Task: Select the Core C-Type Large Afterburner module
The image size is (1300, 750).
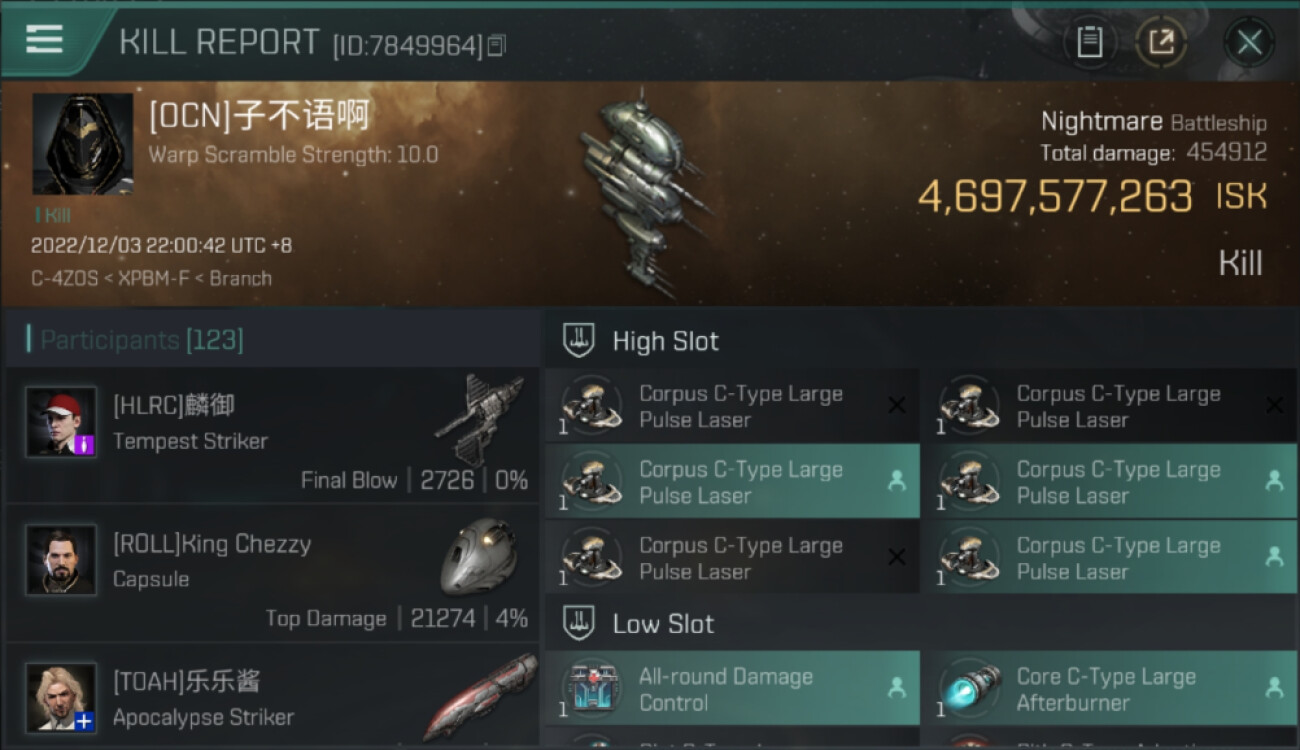Action: [1110, 688]
